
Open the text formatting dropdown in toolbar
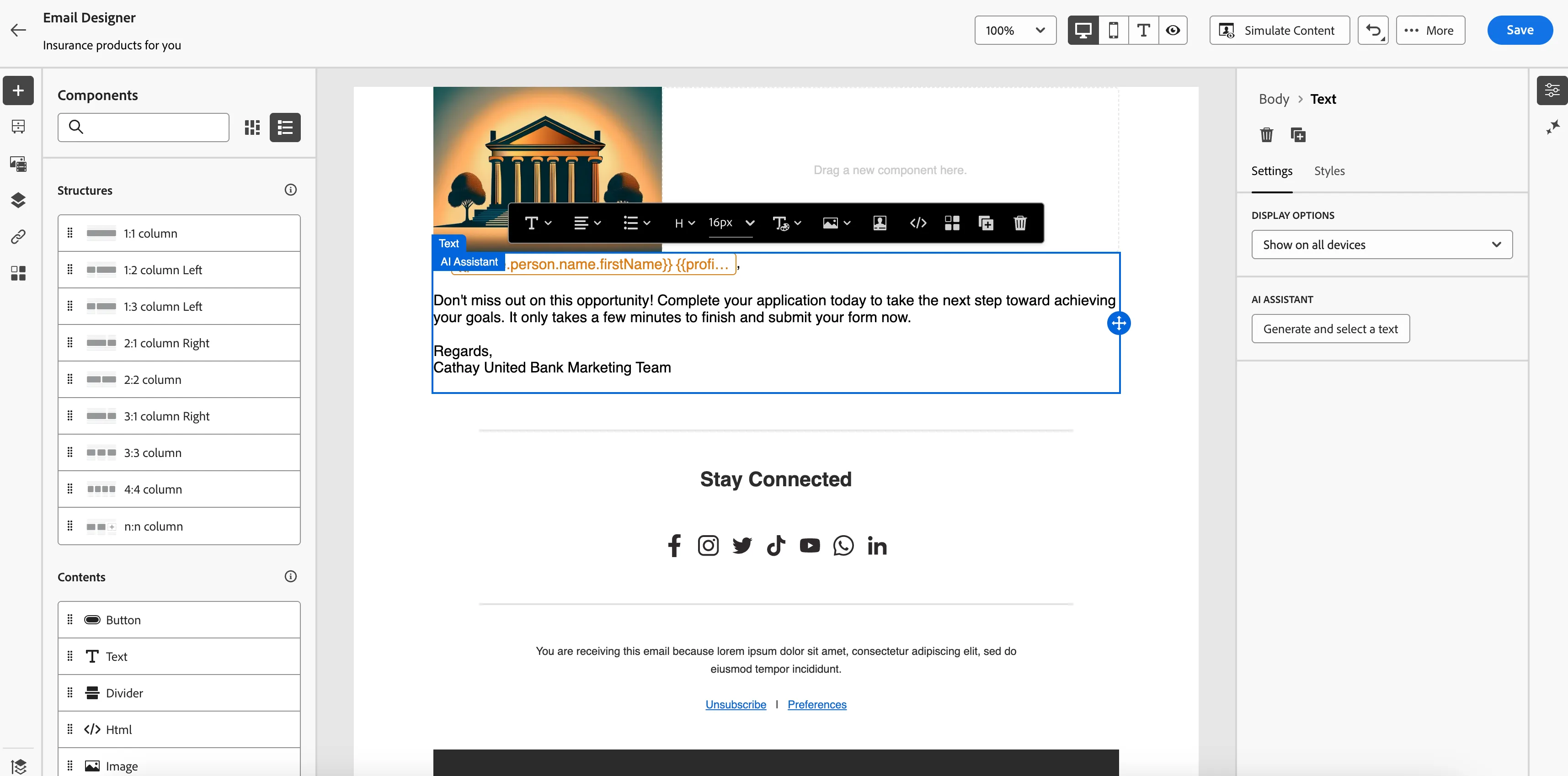pos(538,223)
